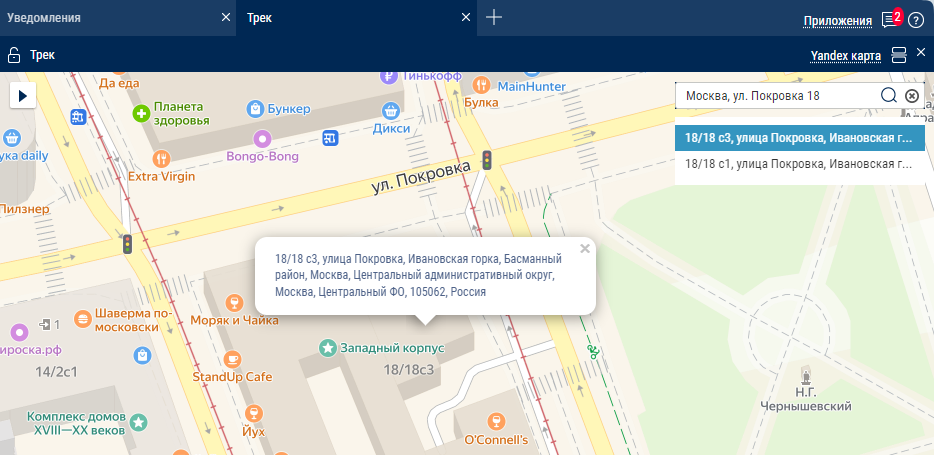The image size is (934, 455).
Task: Add a new tab with plus icon
Action: point(494,17)
